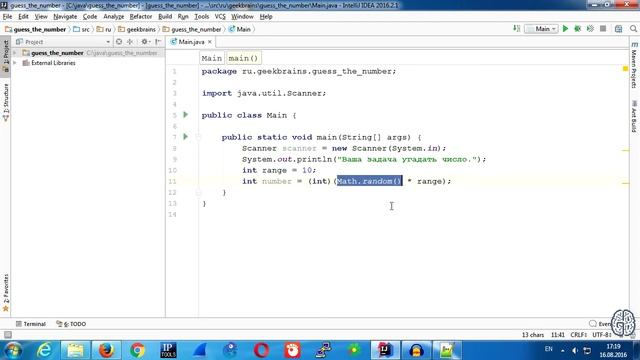This screenshot has height=360, width=640.
Task: Open the Maven Projects side tab
Action: [x=634, y=65]
